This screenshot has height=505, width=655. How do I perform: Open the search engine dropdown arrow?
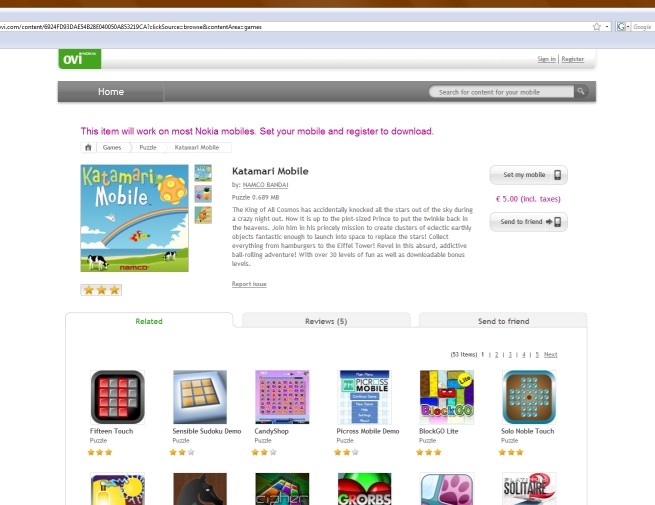click(628, 27)
